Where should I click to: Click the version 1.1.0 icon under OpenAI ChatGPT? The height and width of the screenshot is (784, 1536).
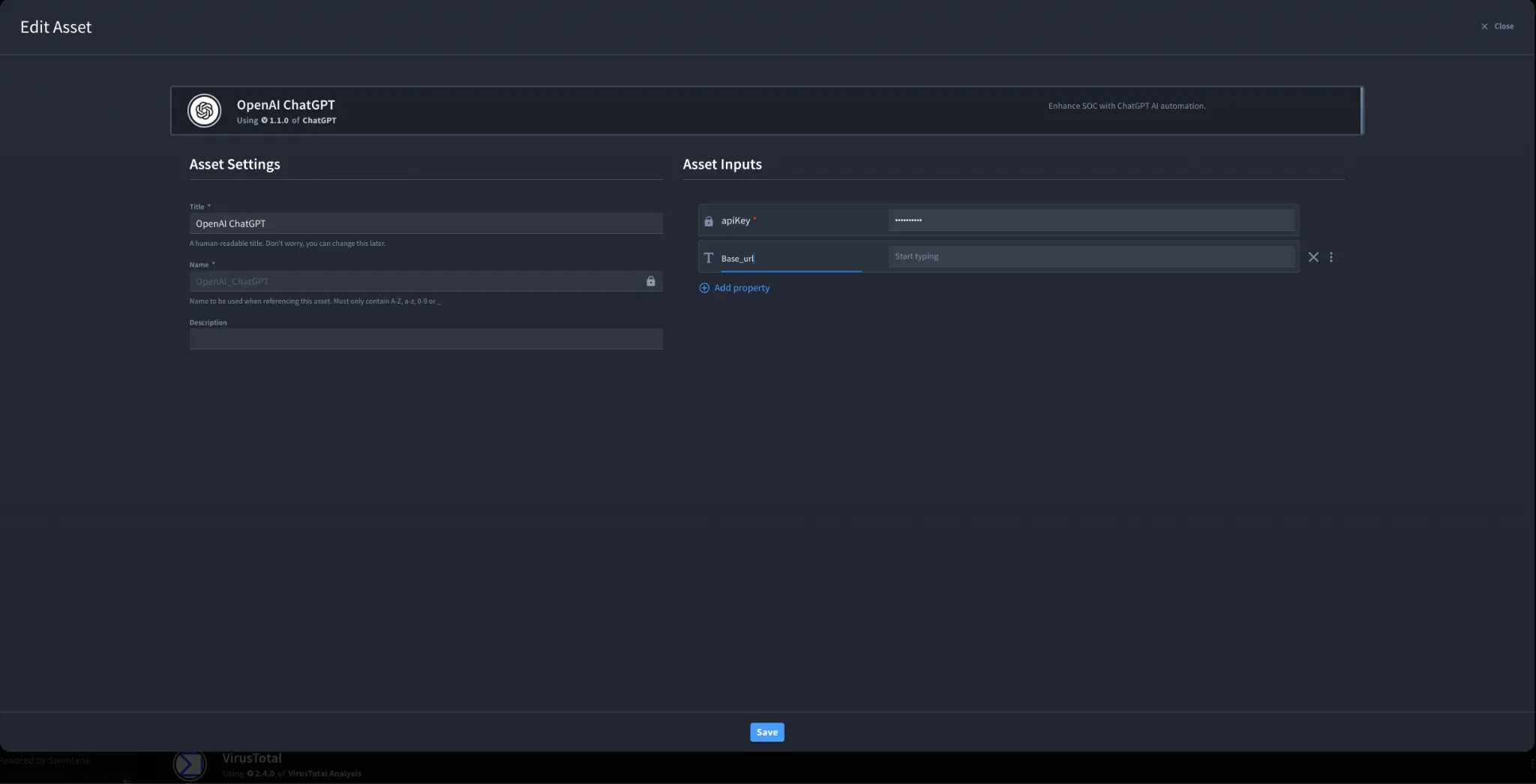pyautogui.click(x=264, y=121)
